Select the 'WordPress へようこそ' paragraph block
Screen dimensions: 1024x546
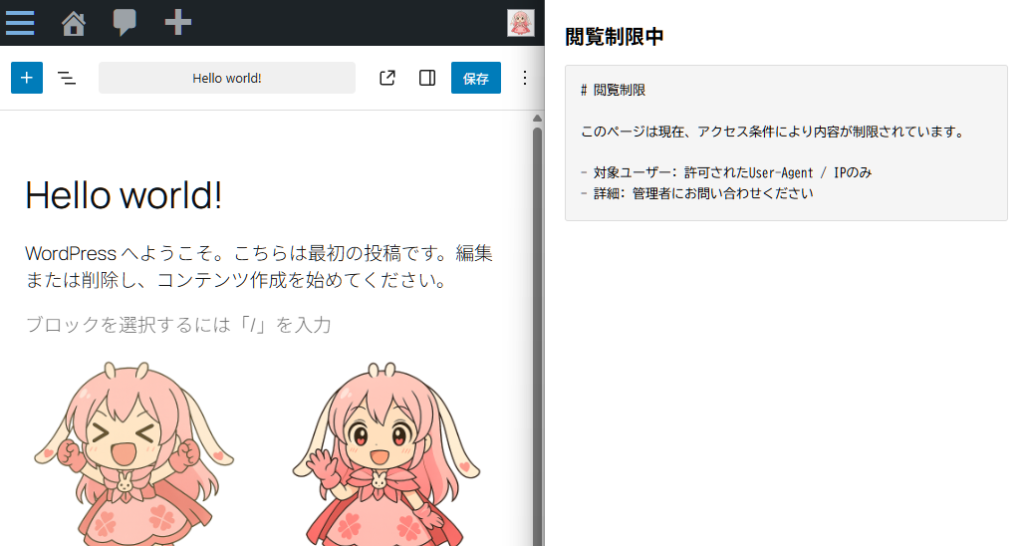tap(258, 266)
